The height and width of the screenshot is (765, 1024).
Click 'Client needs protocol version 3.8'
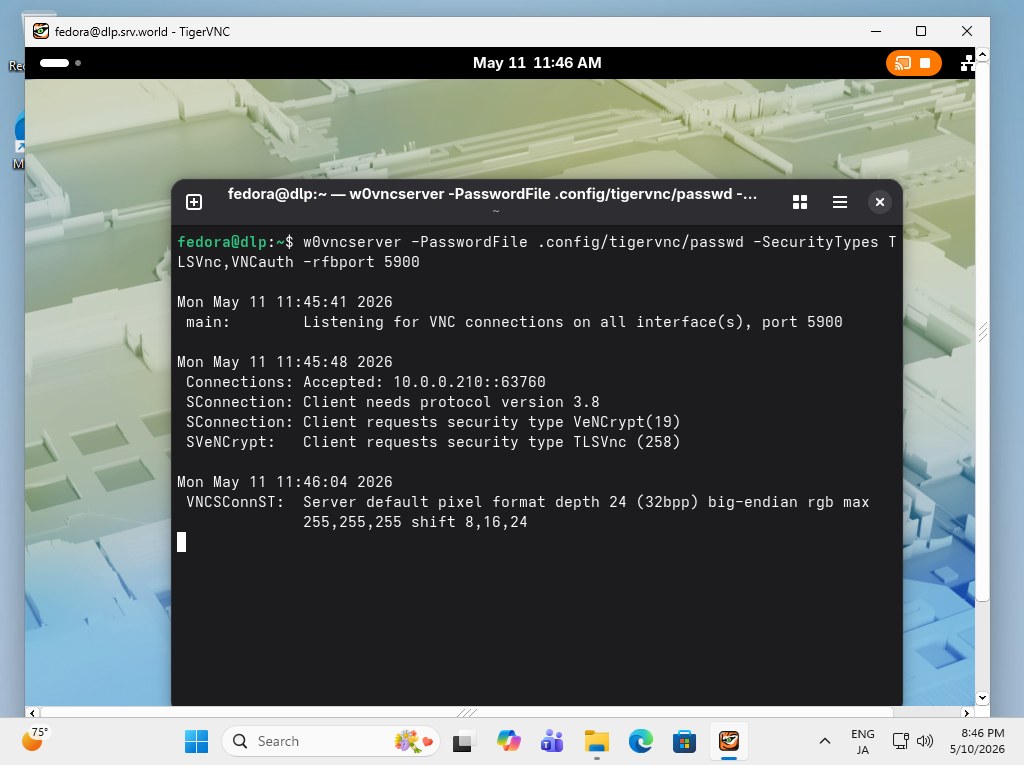pyautogui.click(x=451, y=402)
